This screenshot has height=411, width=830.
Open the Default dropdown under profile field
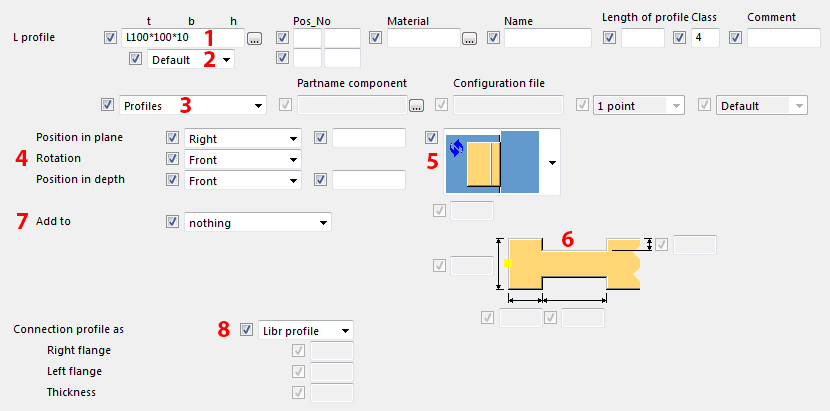click(228, 60)
